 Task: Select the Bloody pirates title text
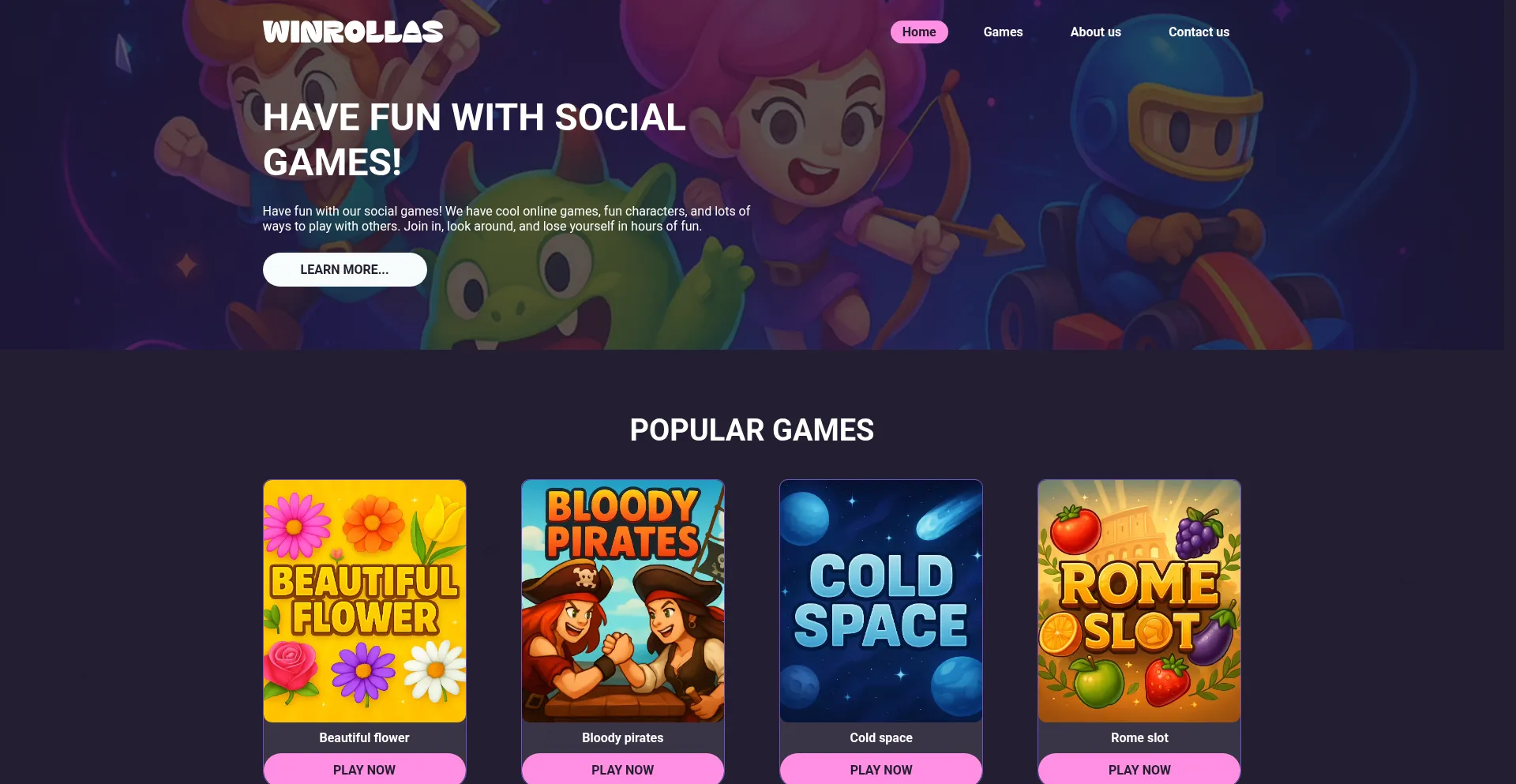[x=623, y=737]
